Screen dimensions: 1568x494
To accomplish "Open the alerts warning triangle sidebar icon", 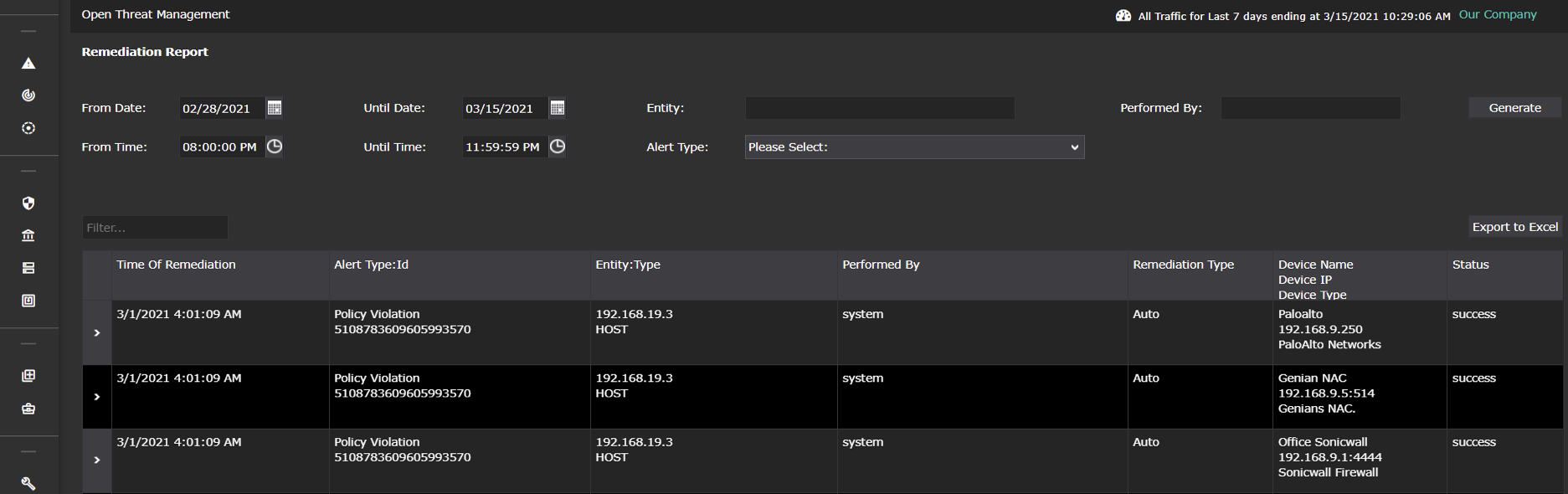I will pyautogui.click(x=28, y=64).
